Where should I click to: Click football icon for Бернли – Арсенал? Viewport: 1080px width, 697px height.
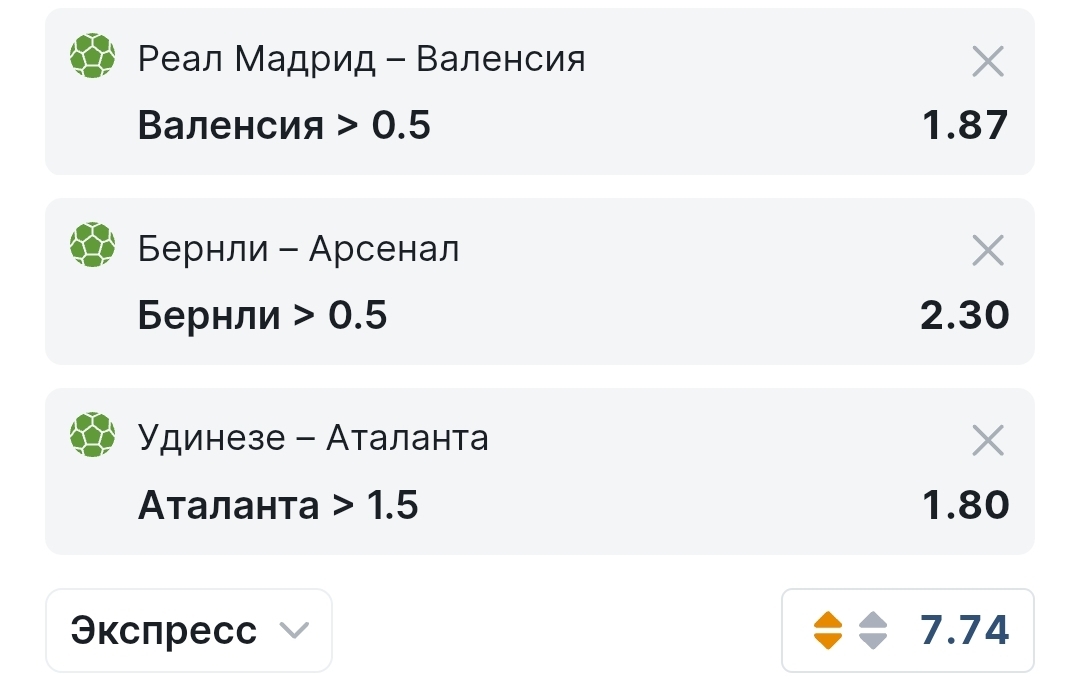point(93,246)
